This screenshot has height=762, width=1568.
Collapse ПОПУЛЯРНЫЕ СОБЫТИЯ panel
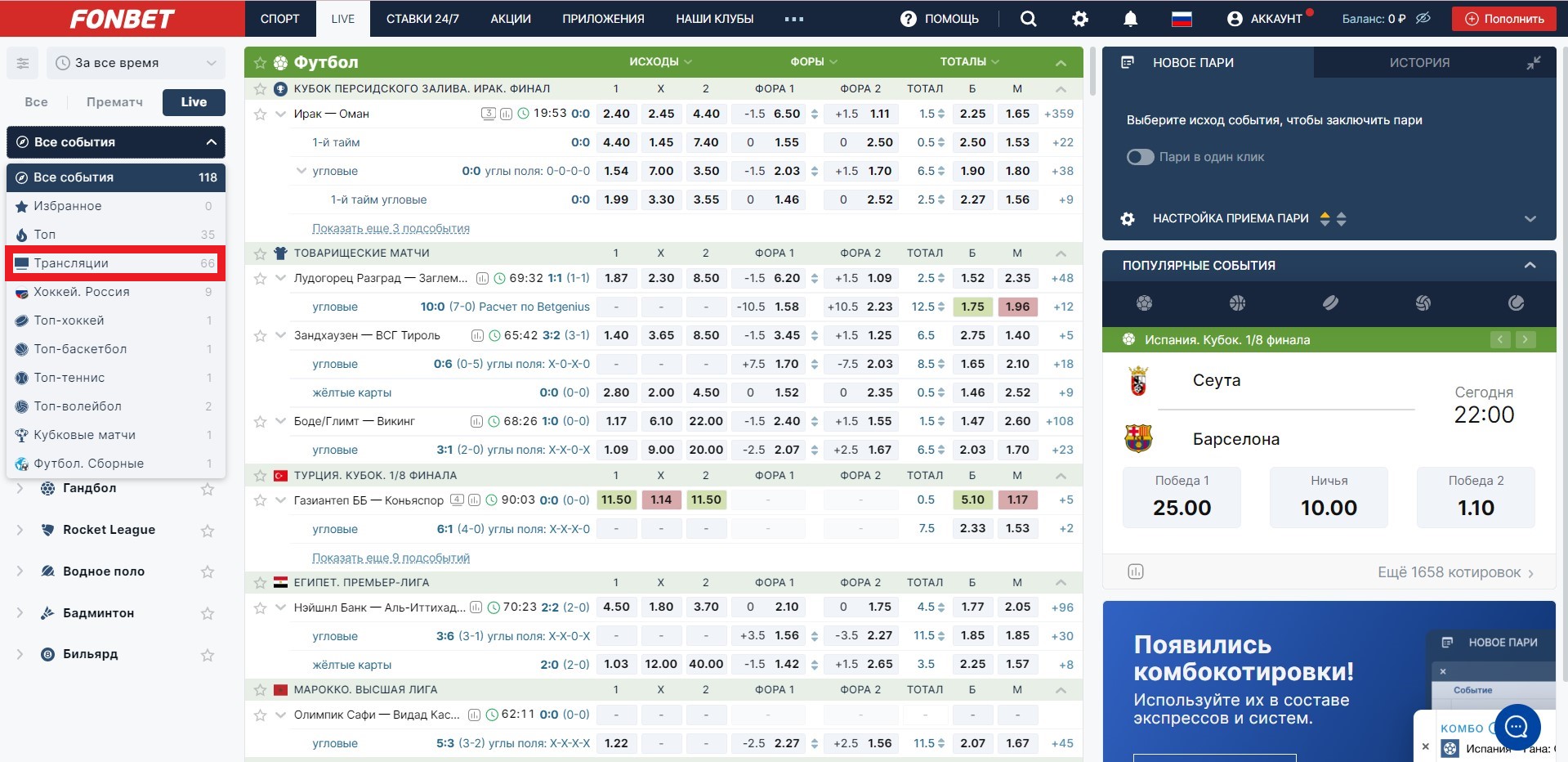(1530, 266)
